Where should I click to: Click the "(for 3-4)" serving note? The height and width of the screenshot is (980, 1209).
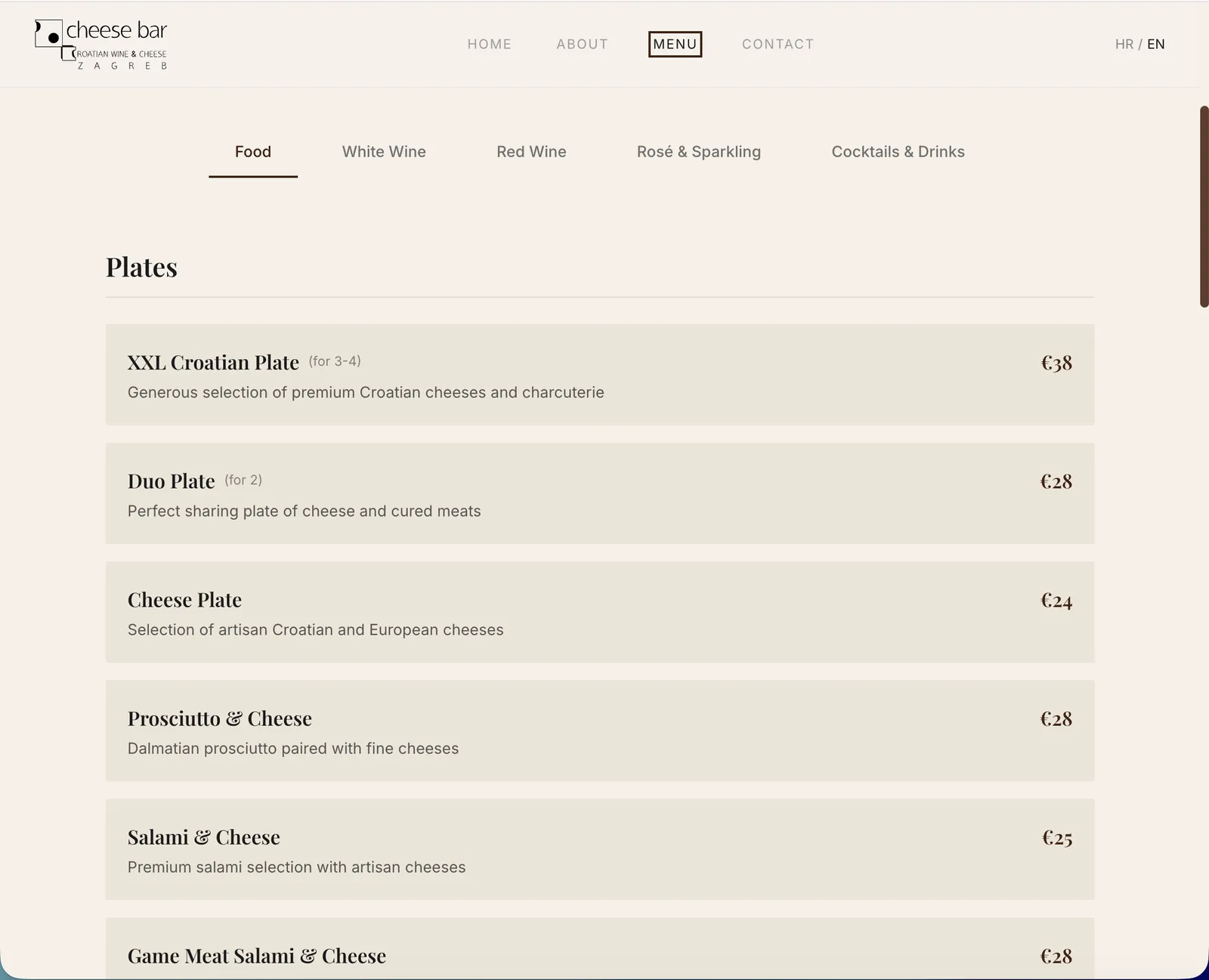(335, 361)
